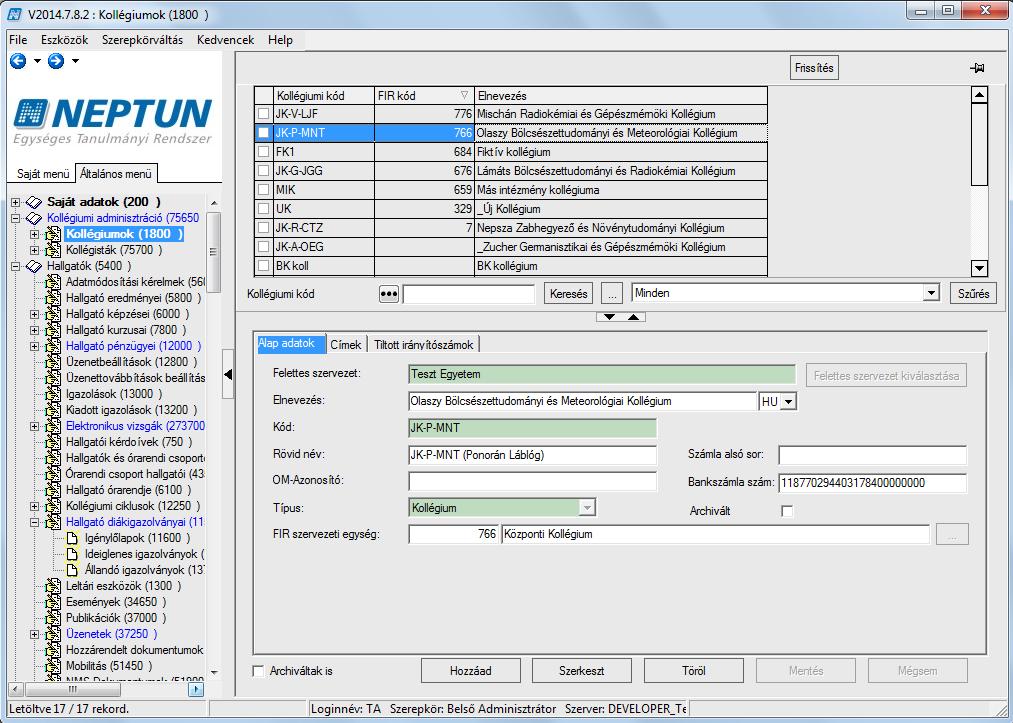This screenshot has height=723, width=1013.
Task: Click the Igénylőlapok page icon
Action: pyautogui.click(x=72, y=538)
